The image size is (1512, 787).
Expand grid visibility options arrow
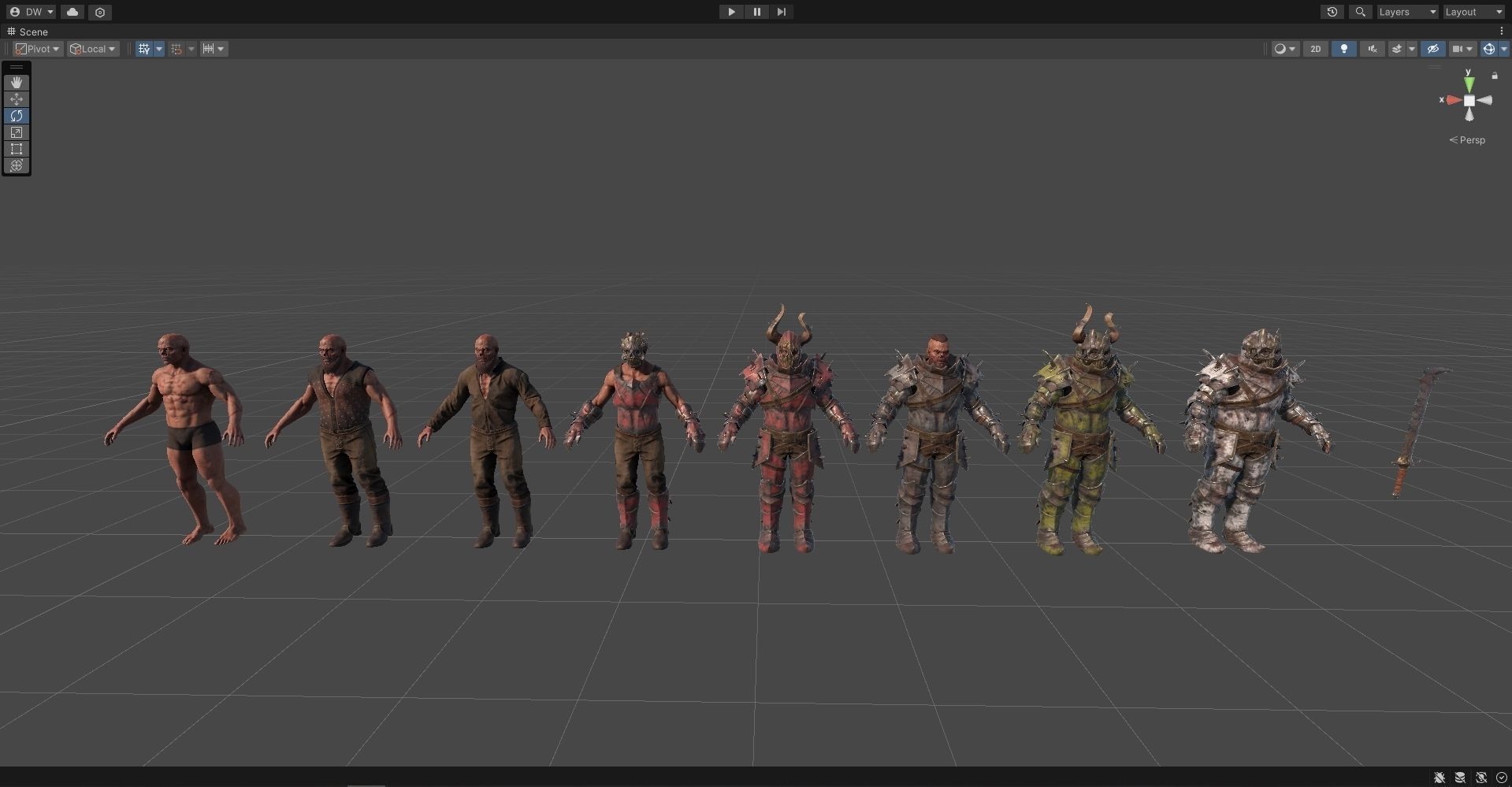[x=159, y=49]
